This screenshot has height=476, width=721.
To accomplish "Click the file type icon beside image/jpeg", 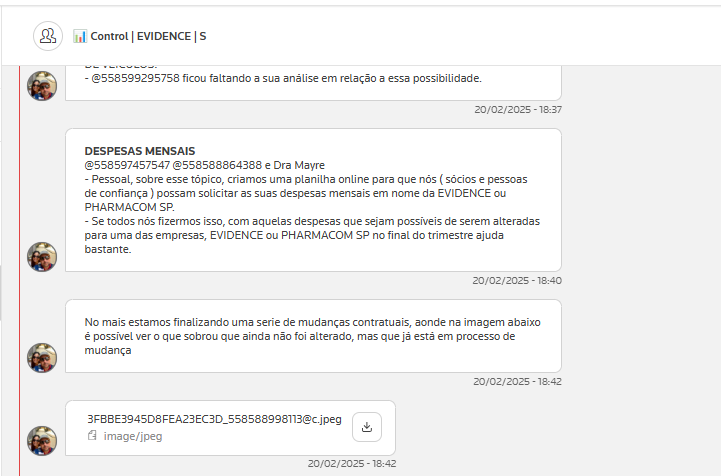I will (x=92, y=436).
